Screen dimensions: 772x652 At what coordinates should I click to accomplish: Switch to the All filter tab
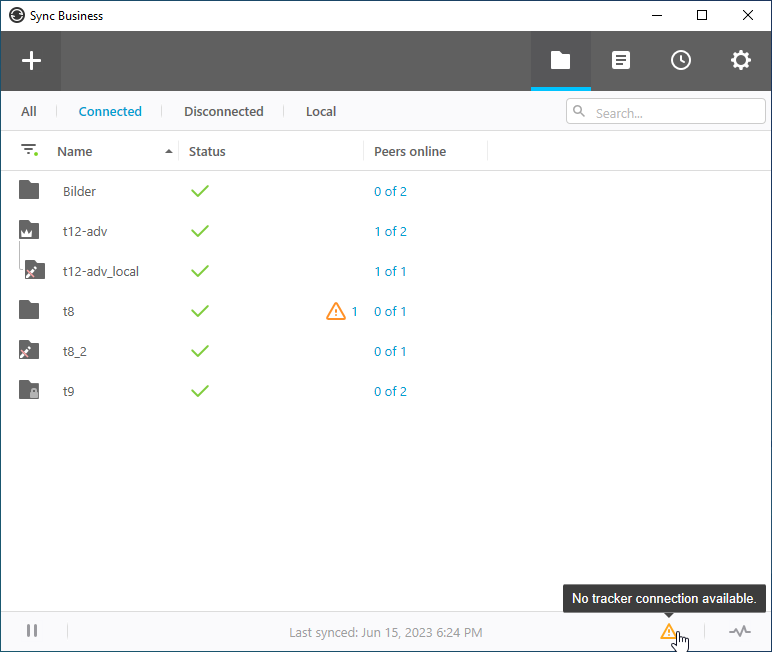point(29,112)
